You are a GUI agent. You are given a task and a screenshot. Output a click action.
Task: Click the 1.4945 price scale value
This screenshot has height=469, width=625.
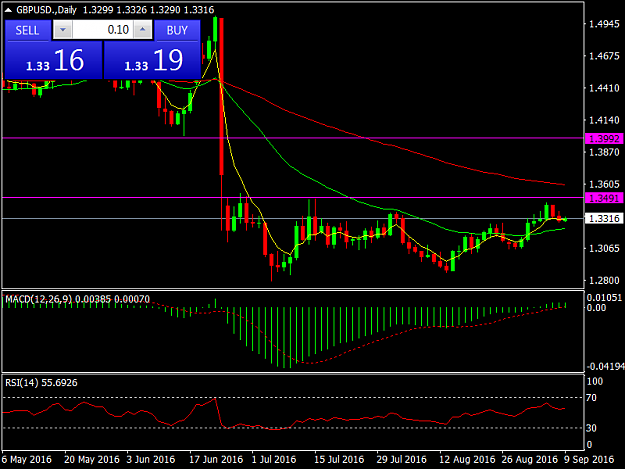pos(604,24)
